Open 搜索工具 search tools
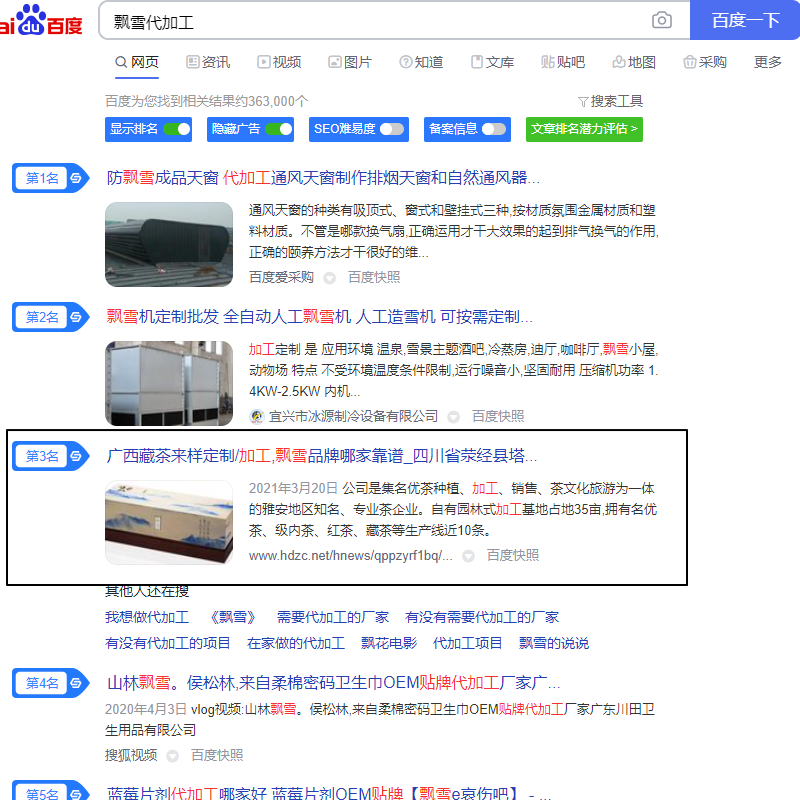This screenshot has height=800, width=800. [x=610, y=102]
